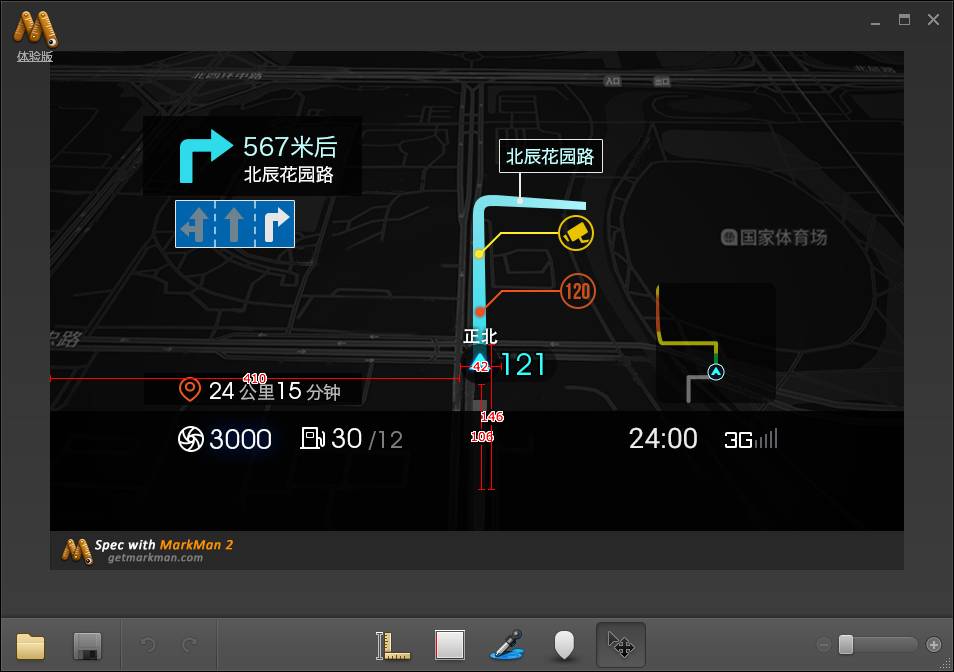
Task: Select the 106 vertical measurement label
Action: (482, 437)
